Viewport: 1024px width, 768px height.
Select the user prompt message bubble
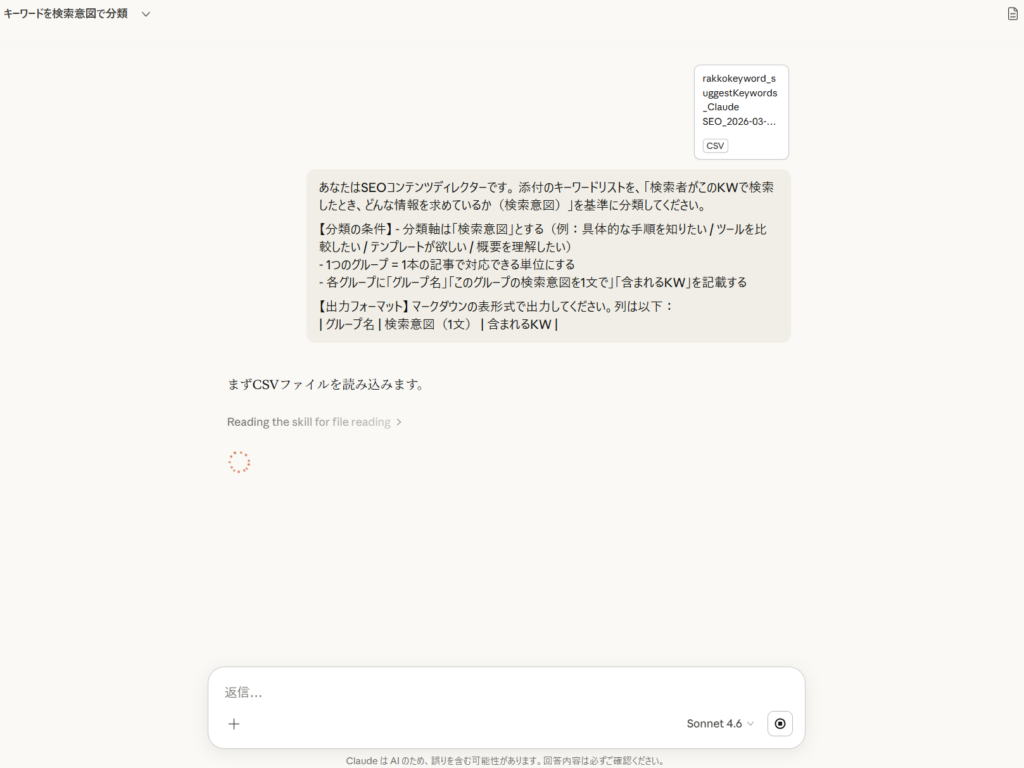tap(547, 255)
